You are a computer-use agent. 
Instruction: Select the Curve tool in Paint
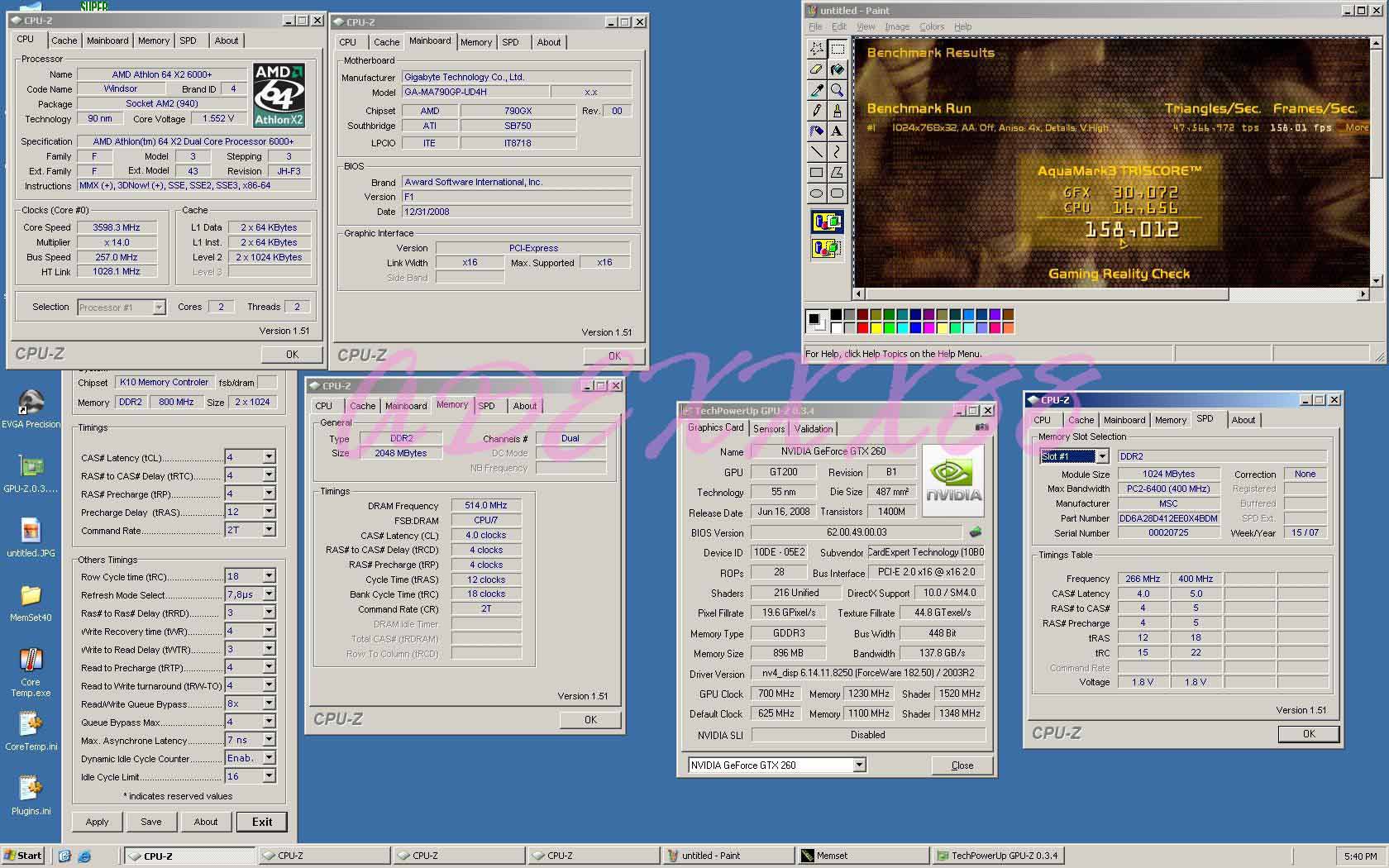click(x=837, y=152)
